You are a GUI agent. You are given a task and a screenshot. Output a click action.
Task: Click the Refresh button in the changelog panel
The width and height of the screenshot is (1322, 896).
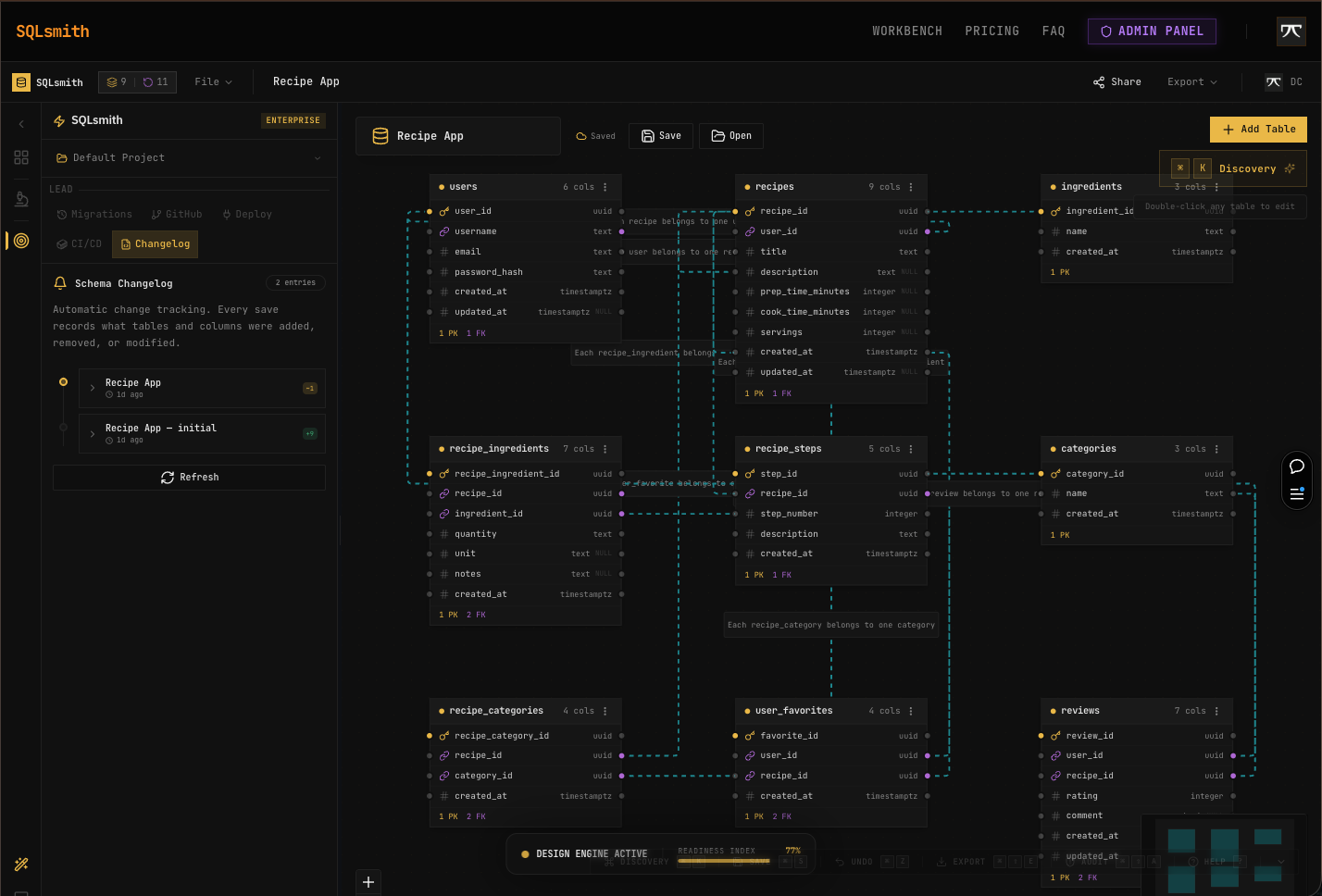coord(189,477)
